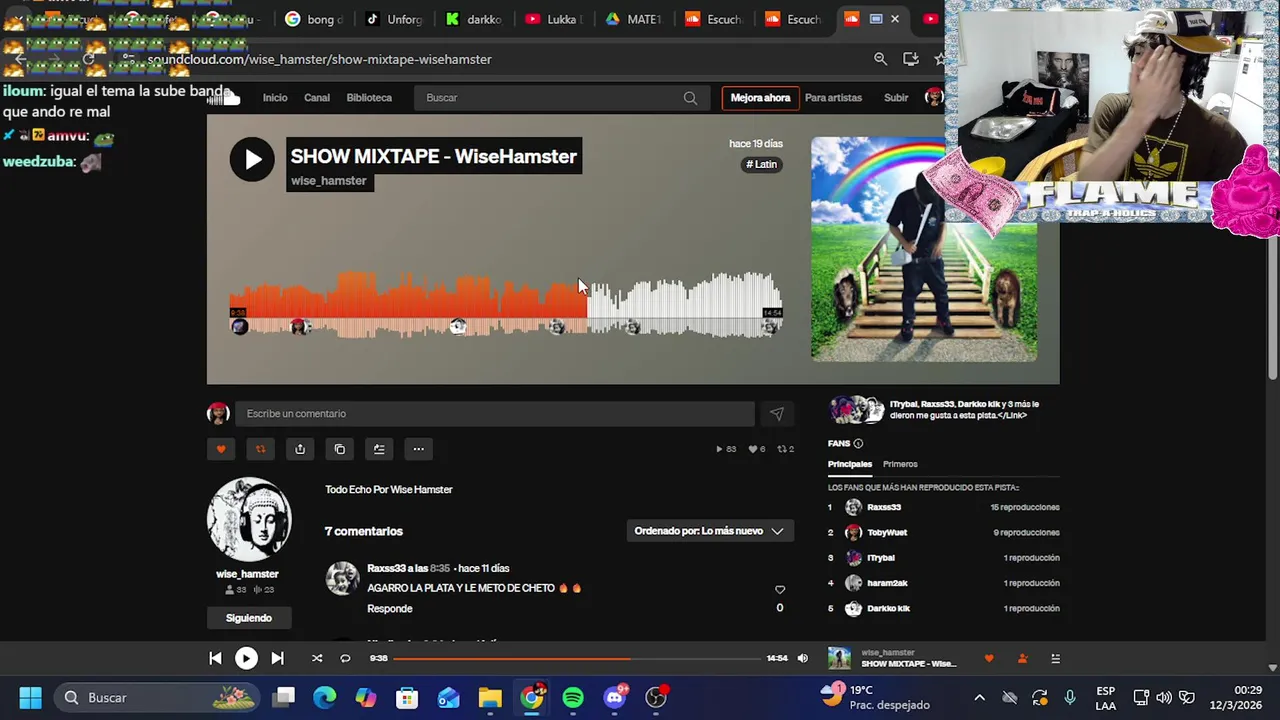Click the 'Mejora ahora' upgrade button
The width and height of the screenshot is (1280, 720).
(760, 98)
